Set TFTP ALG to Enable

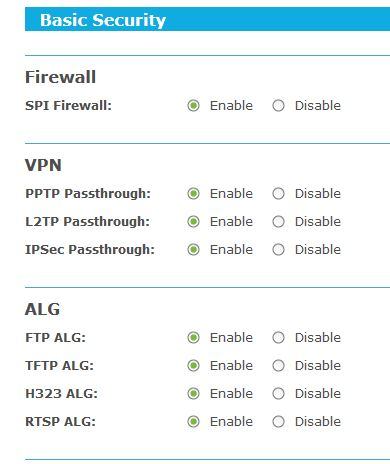click(x=193, y=366)
